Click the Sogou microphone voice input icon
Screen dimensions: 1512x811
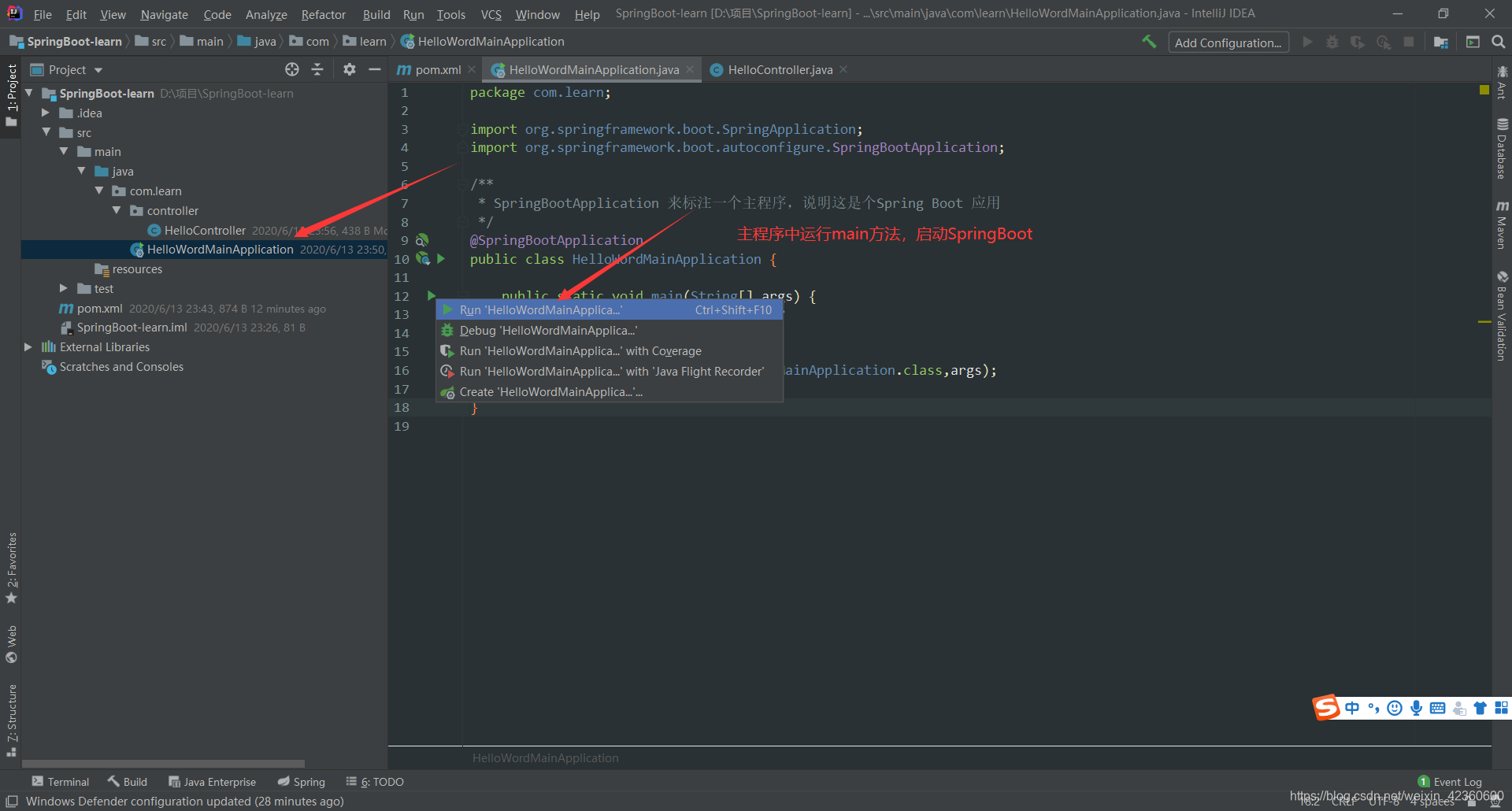pyautogui.click(x=1416, y=708)
